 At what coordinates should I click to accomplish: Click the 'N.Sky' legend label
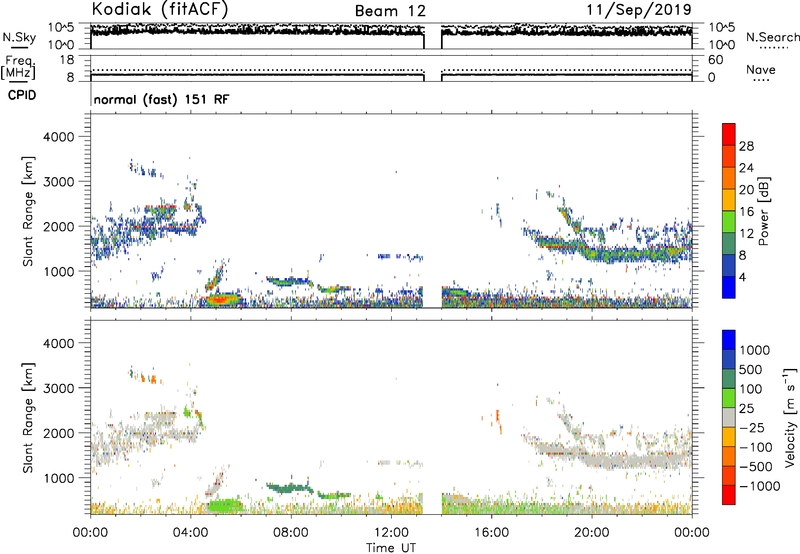(19, 37)
